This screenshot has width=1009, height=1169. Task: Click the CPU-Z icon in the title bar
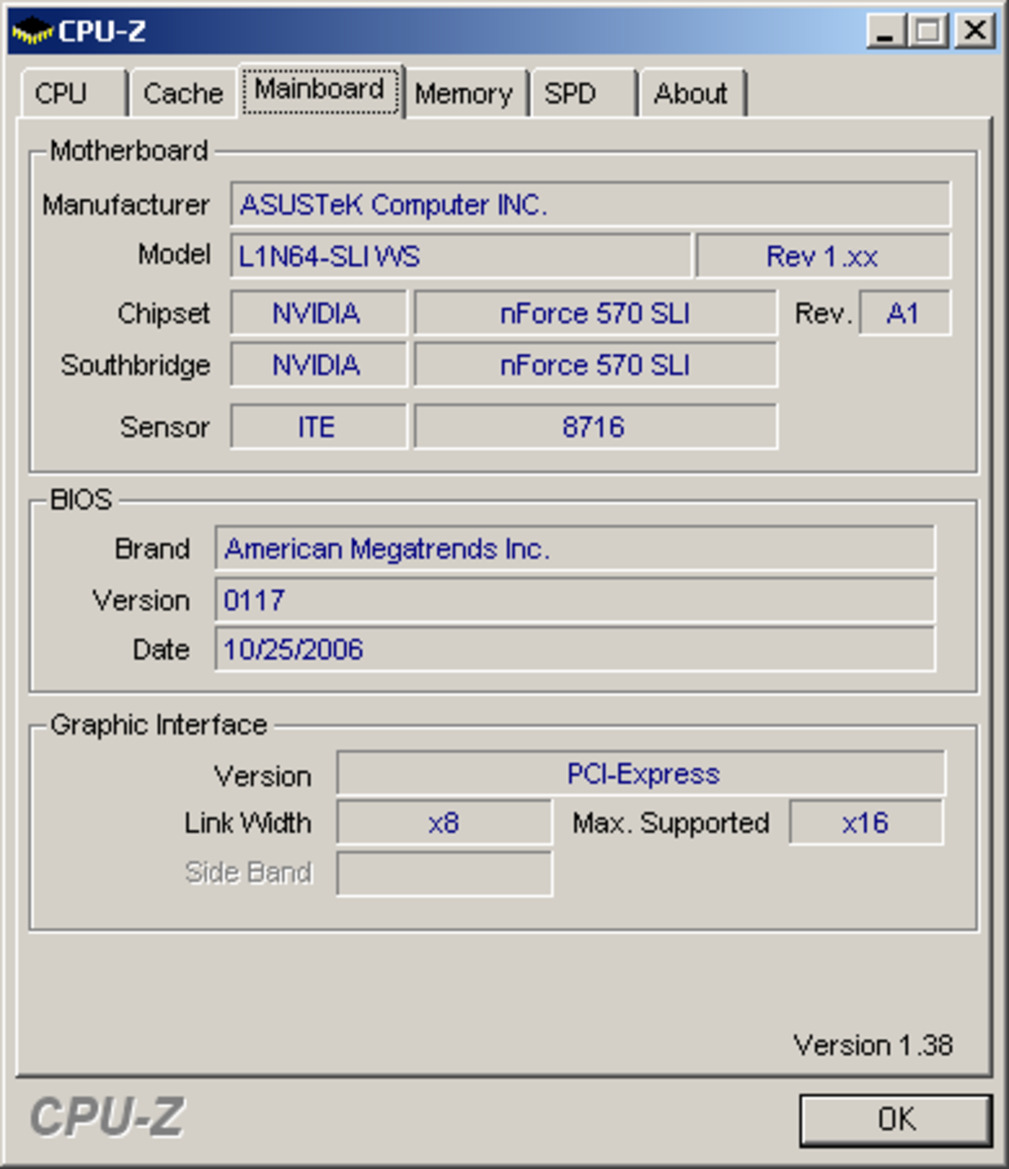click(33, 31)
